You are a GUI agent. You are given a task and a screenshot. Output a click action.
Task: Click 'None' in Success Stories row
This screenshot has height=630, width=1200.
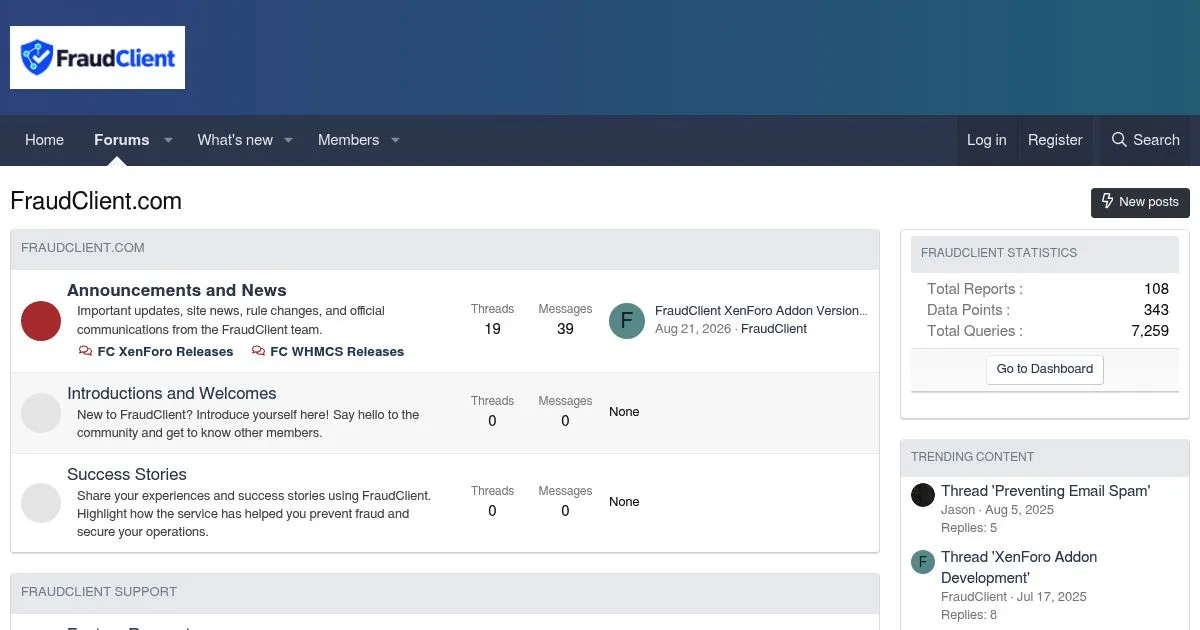pos(624,502)
